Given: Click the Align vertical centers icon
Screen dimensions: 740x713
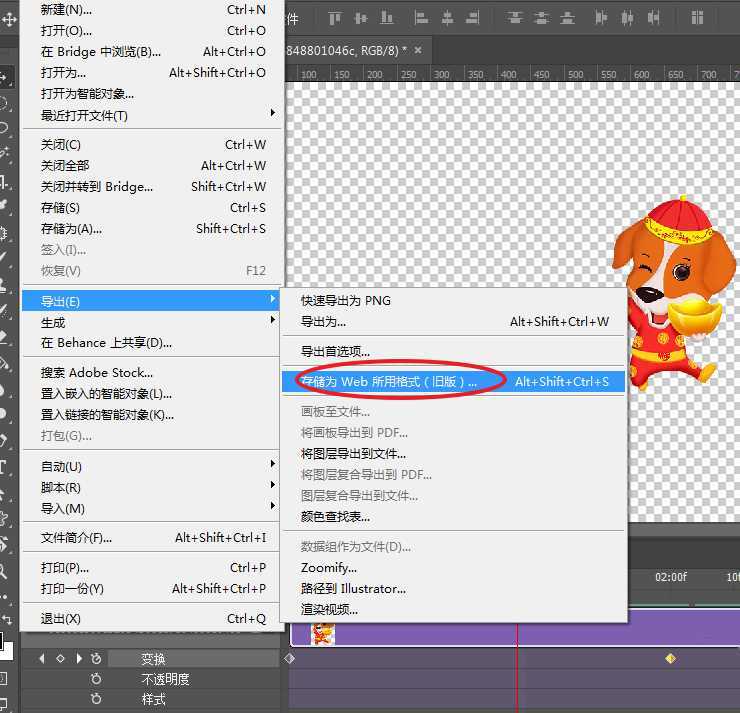Looking at the screenshot, I should (361, 18).
